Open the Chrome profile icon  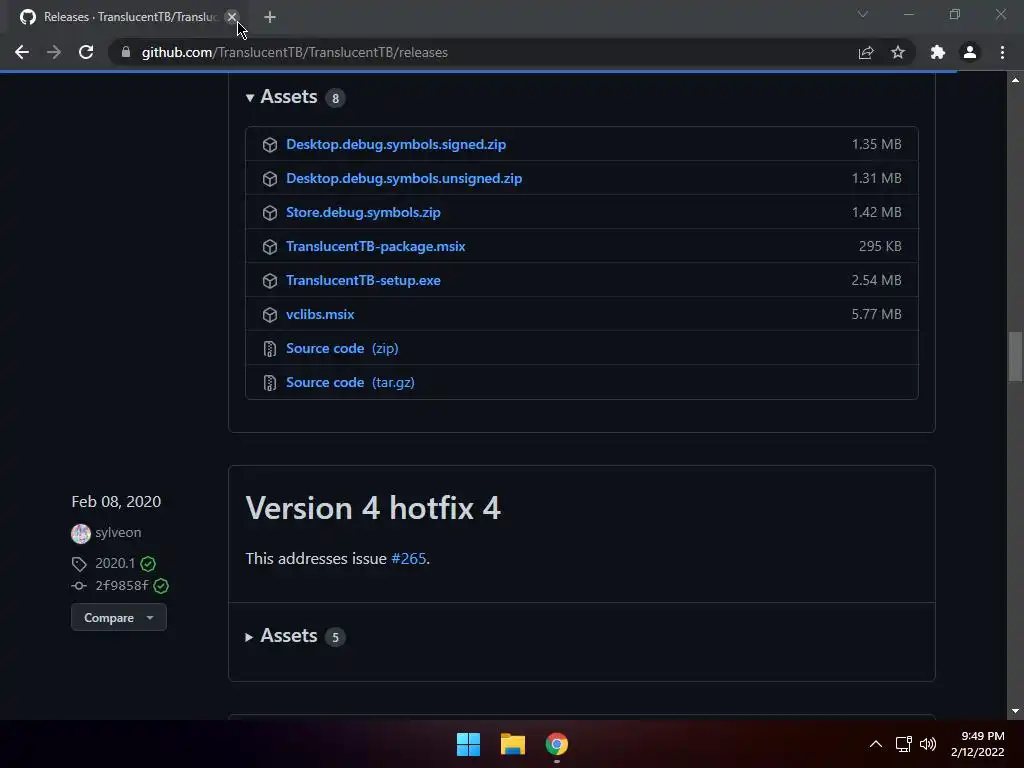click(x=970, y=52)
